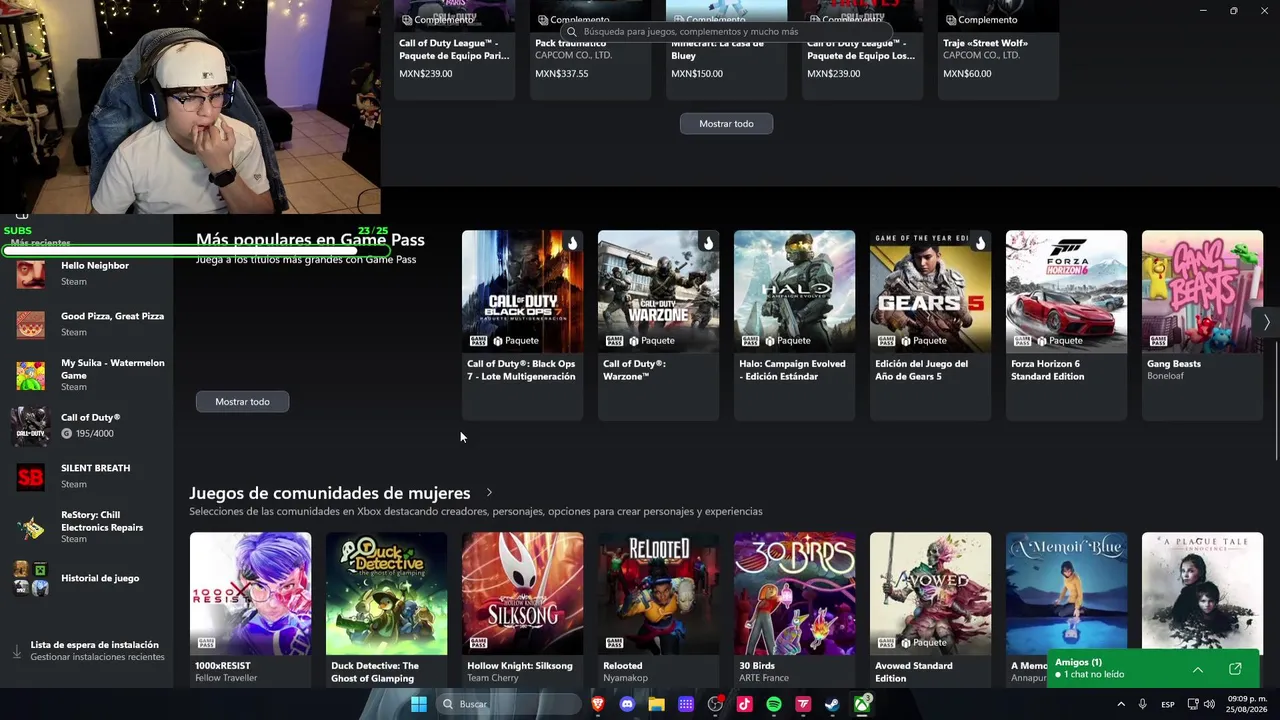Open 30 Birds game cover
The image size is (1280, 720).
[x=794, y=593]
